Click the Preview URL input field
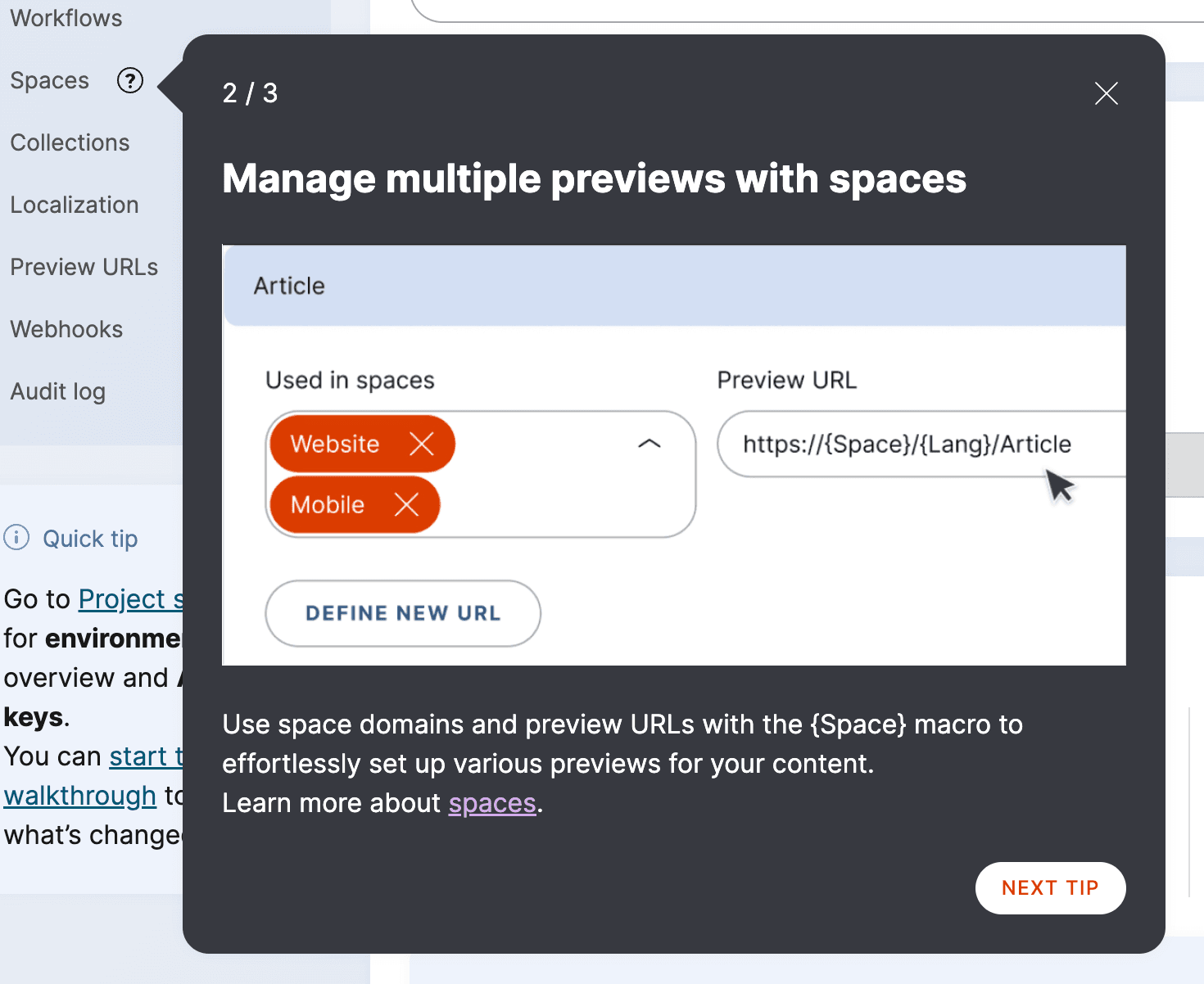Image resolution: width=1204 pixels, height=984 pixels. click(x=901, y=444)
